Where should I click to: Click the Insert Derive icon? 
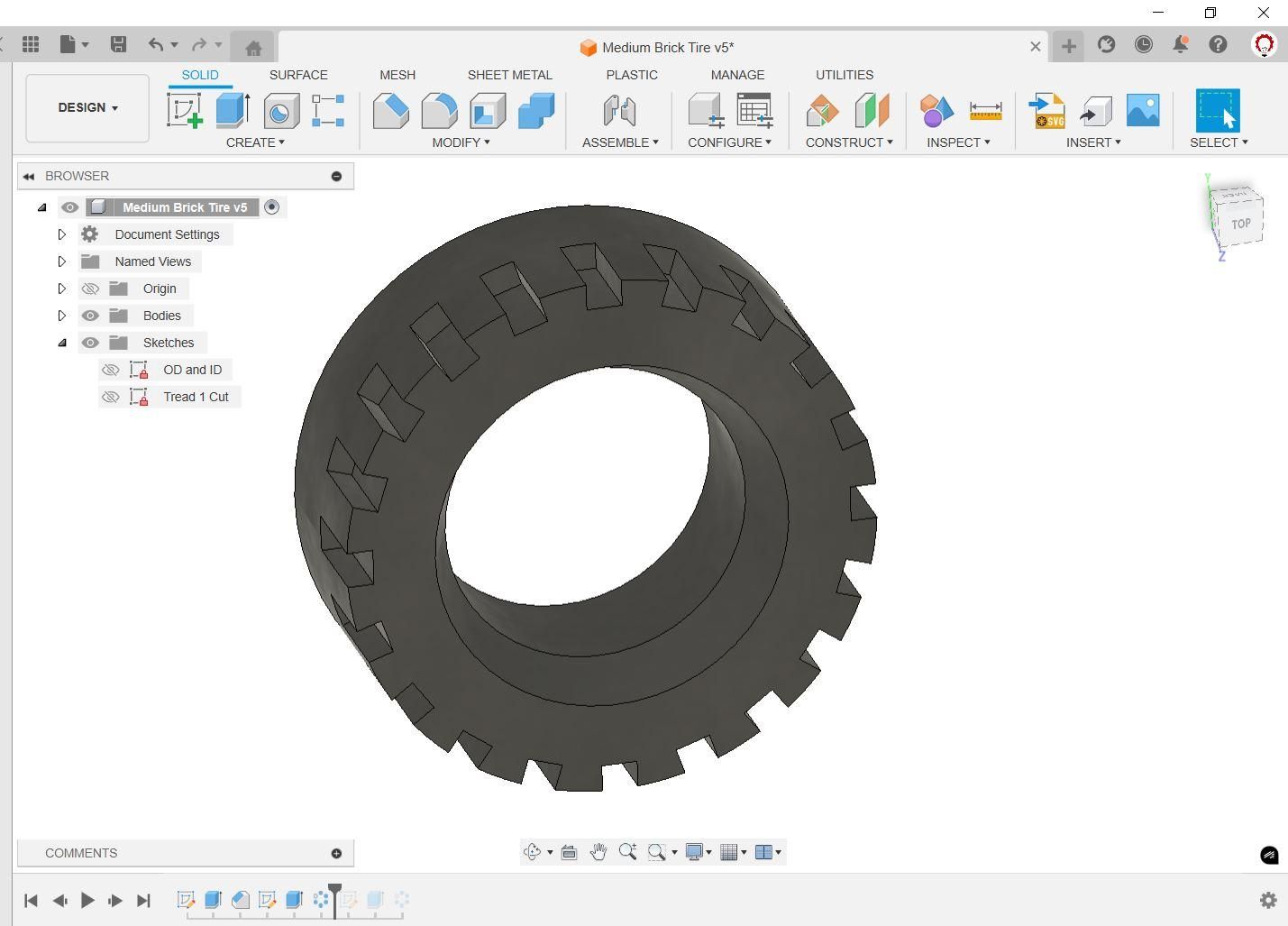coord(1096,111)
